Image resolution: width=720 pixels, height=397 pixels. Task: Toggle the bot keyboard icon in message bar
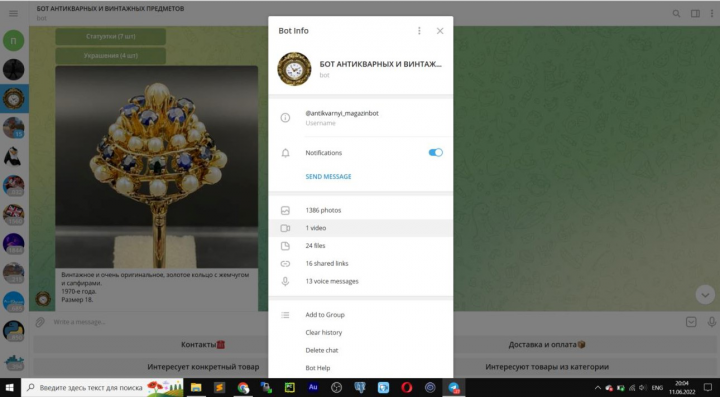click(x=691, y=322)
